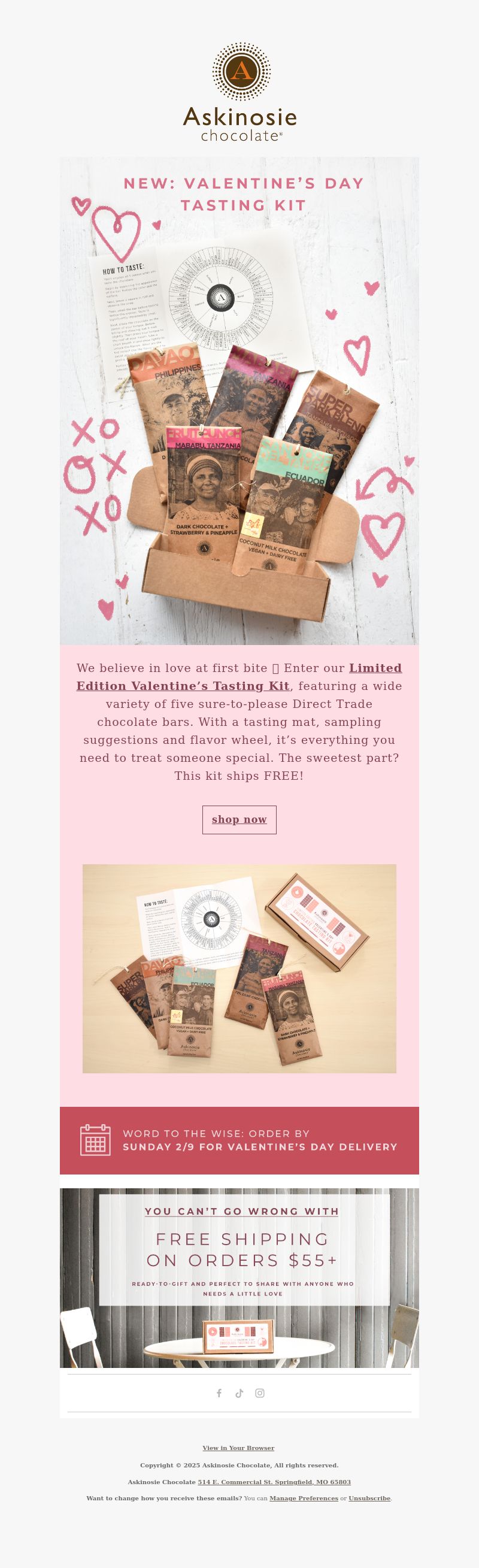Screen dimensions: 479x1568
Task: Click the order by Sunday 2/9 delivery banner
Action: [x=239, y=1140]
